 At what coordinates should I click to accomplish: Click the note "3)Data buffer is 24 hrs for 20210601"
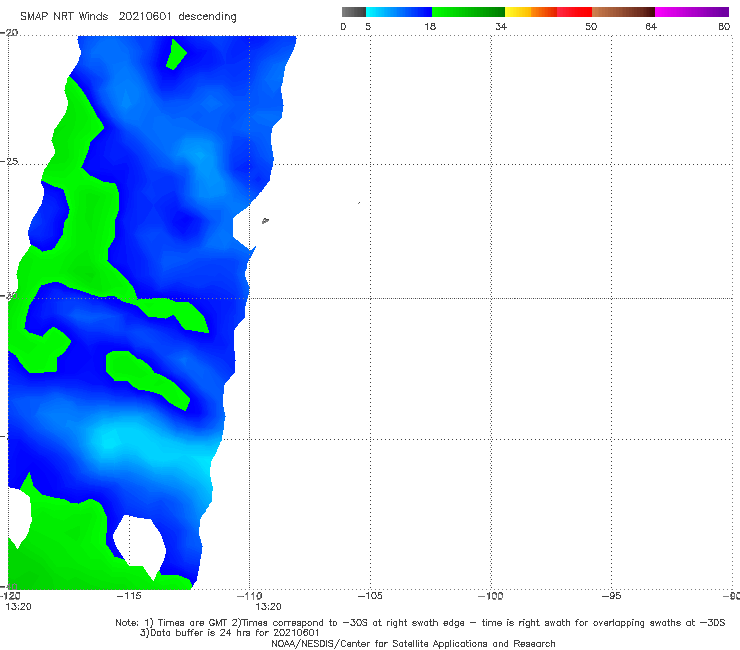click(x=229, y=633)
